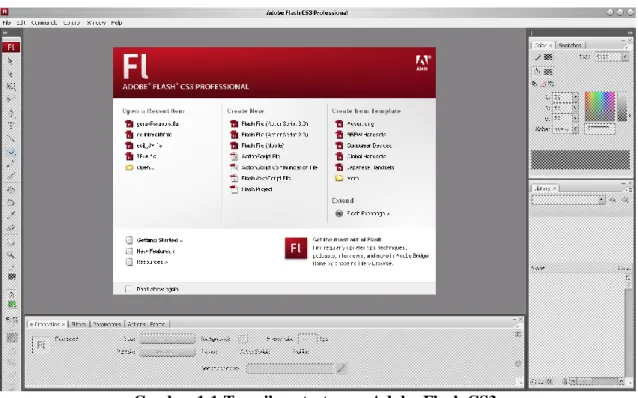
Task: Click the Open... recent item folder
Action: pos(140,167)
